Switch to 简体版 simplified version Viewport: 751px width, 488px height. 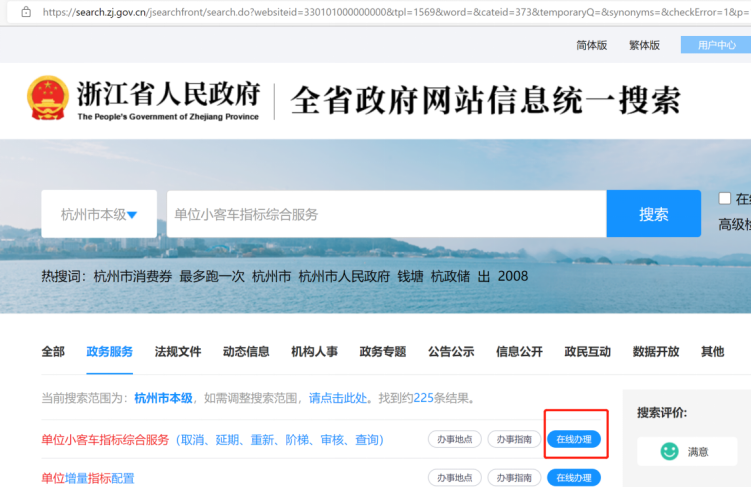[x=592, y=45]
